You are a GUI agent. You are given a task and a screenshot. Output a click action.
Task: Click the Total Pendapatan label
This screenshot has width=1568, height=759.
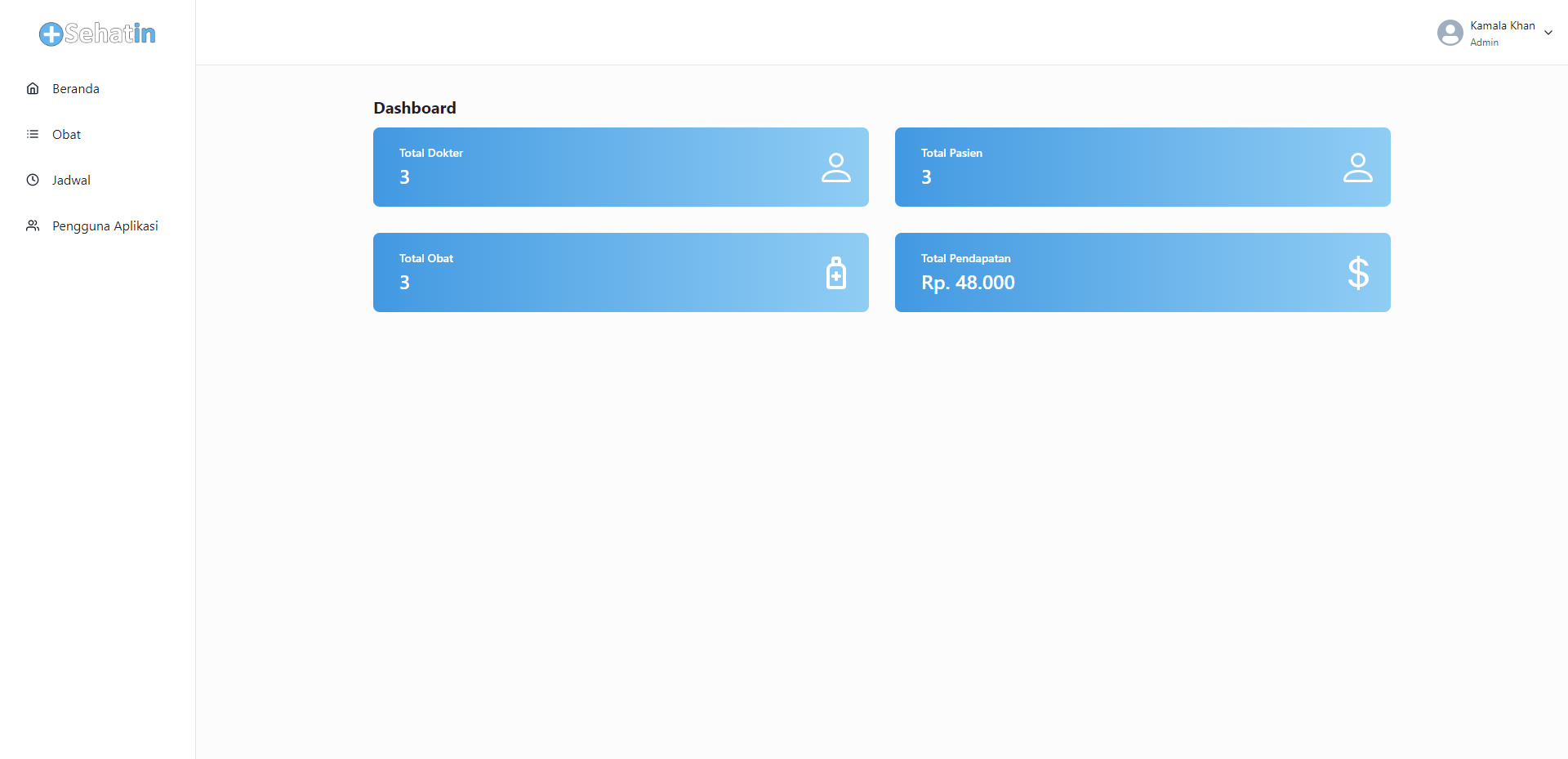click(966, 258)
